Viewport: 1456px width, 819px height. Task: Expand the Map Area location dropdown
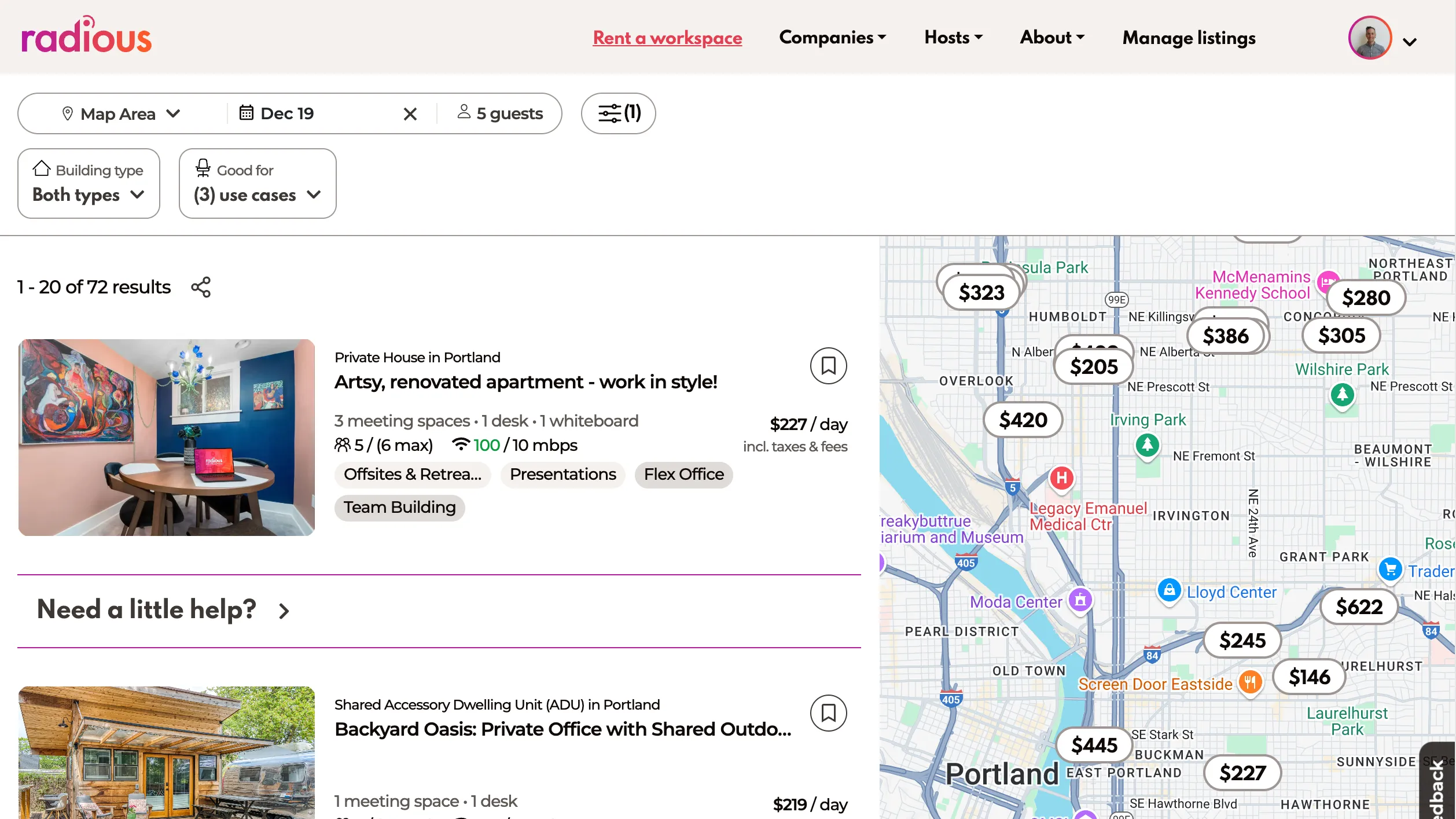coord(121,113)
